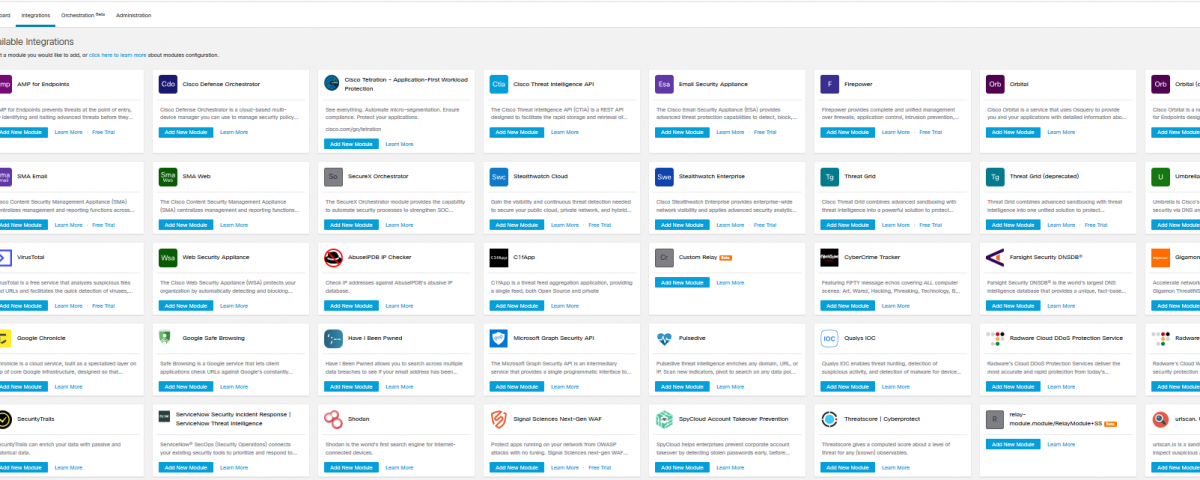Add New Module for Qualys IOC
The width and height of the screenshot is (1200, 480).
tap(846, 386)
